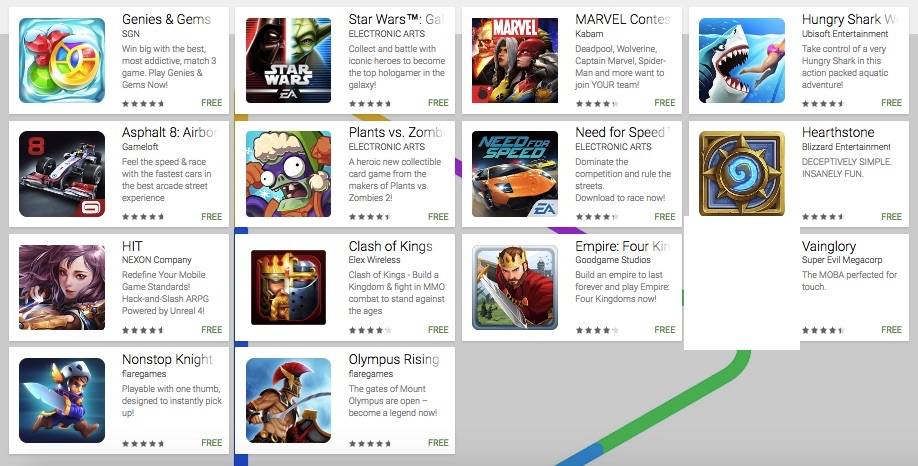Open the Need for Speed icon
918x466 pixels.
(515, 174)
